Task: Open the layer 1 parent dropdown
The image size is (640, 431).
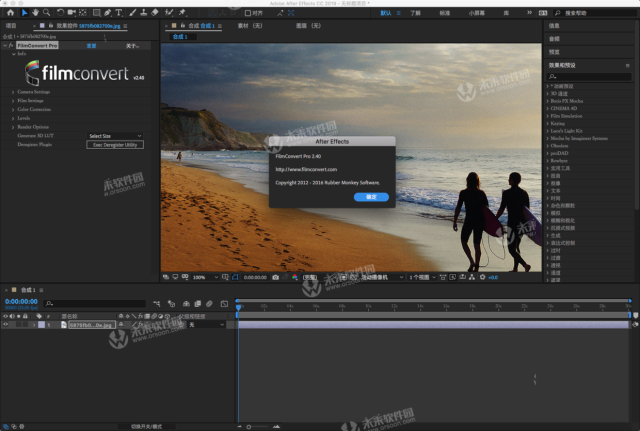Action: [206, 325]
